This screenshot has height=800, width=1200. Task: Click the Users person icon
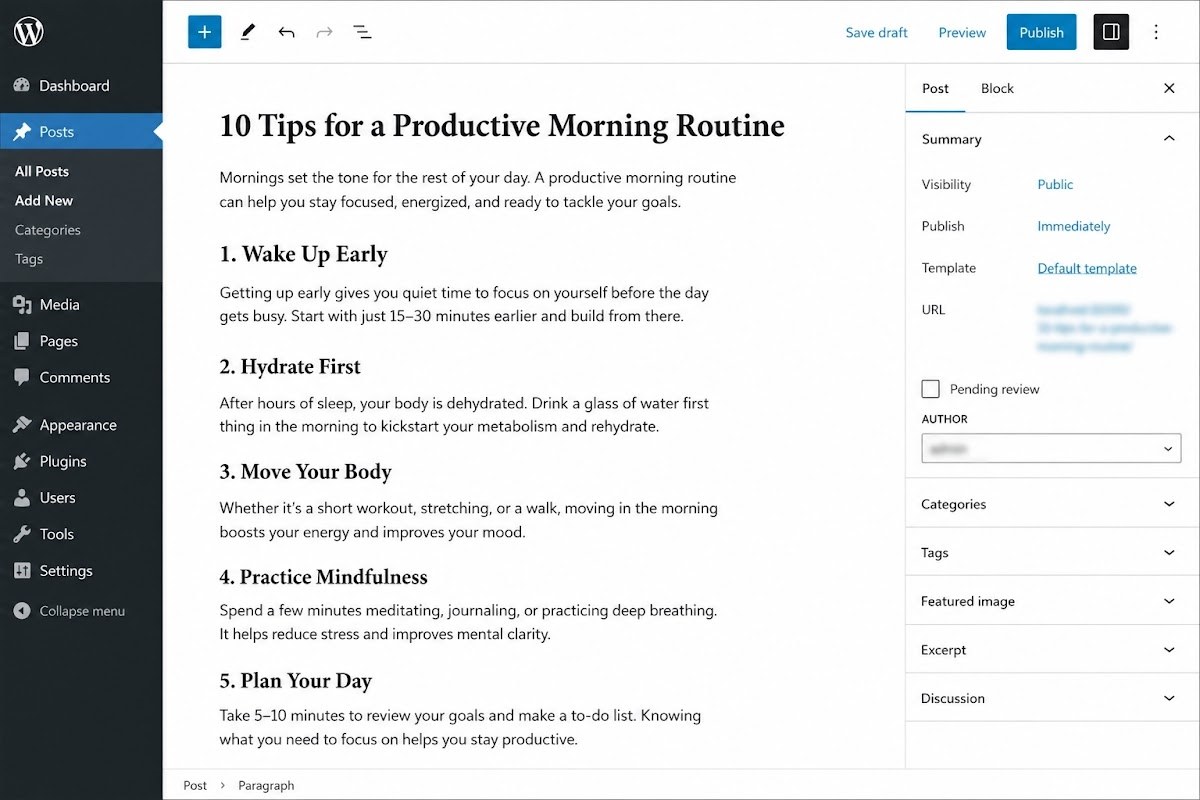coord(22,498)
